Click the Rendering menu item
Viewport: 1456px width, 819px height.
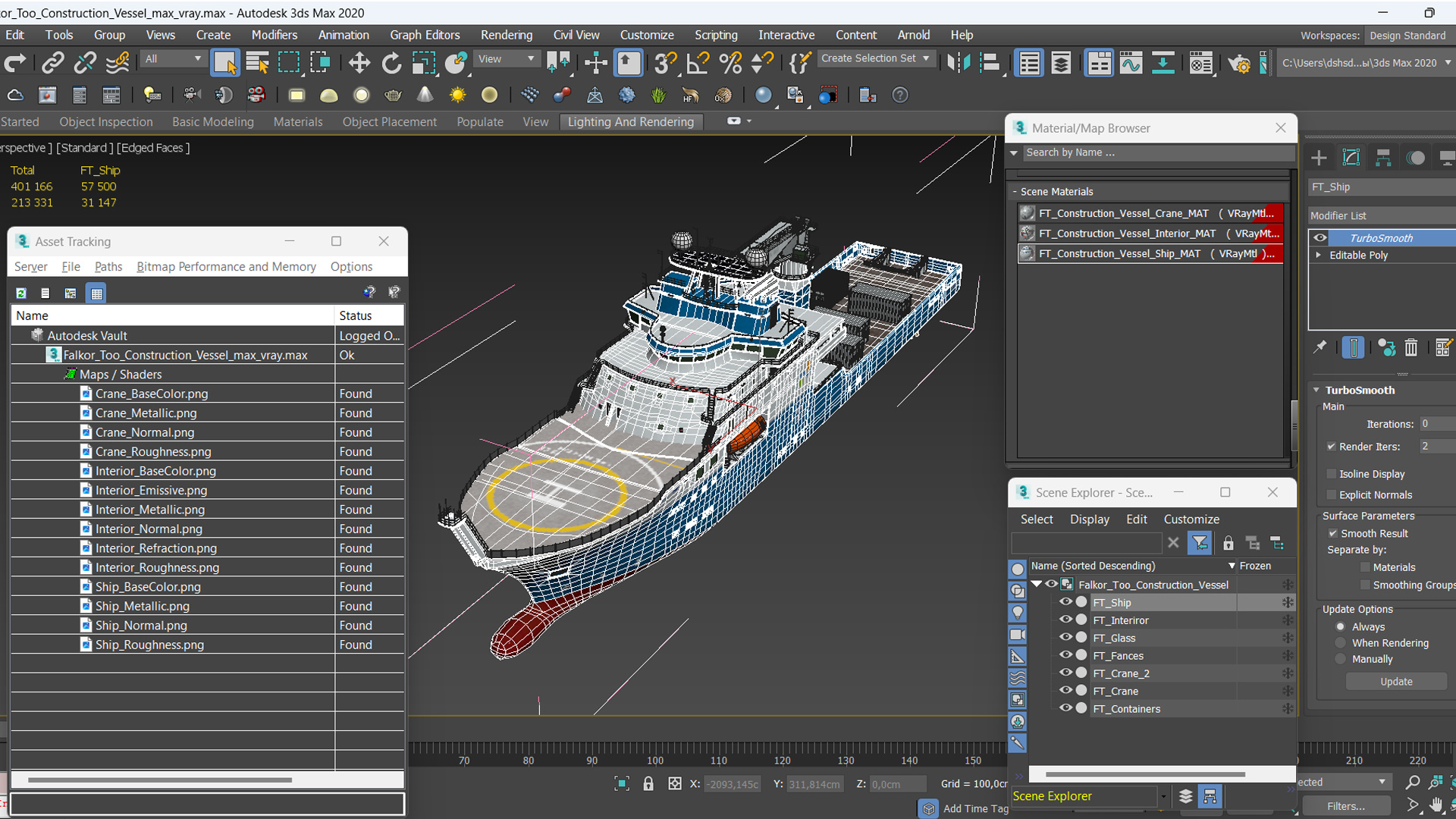[x=506, y=35]
